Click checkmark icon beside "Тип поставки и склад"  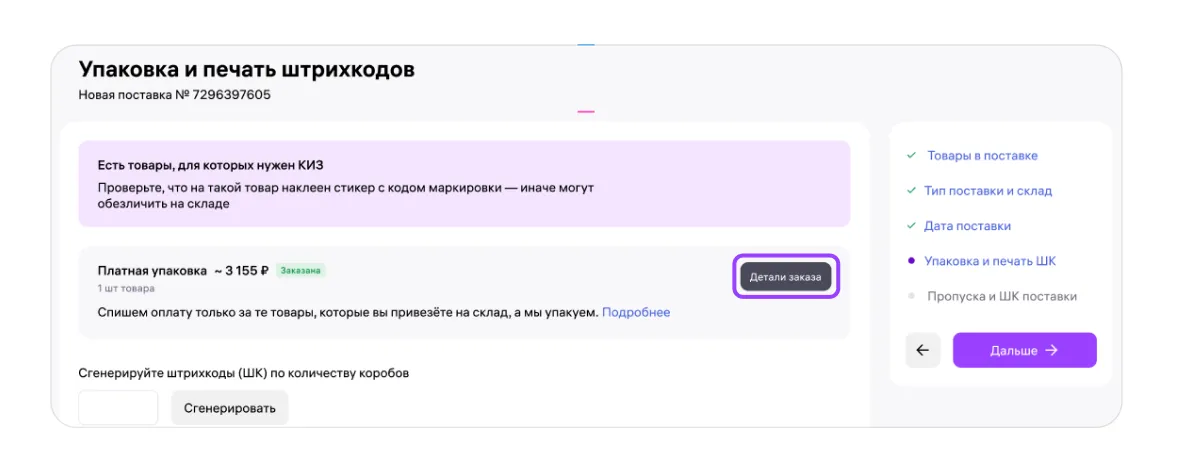click(x=911, y=191)
